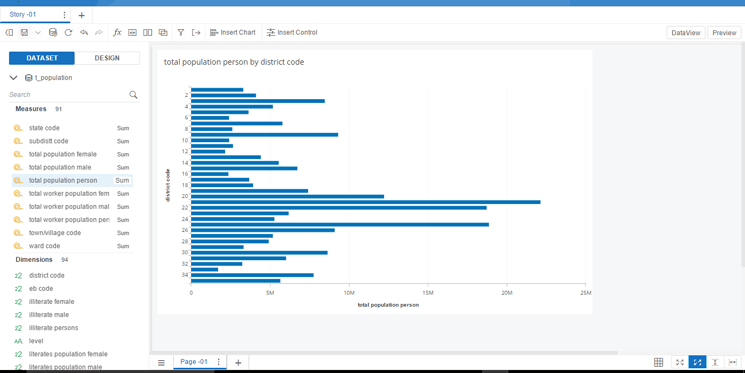Select total worker population mal measure

(x=69, y=207)
